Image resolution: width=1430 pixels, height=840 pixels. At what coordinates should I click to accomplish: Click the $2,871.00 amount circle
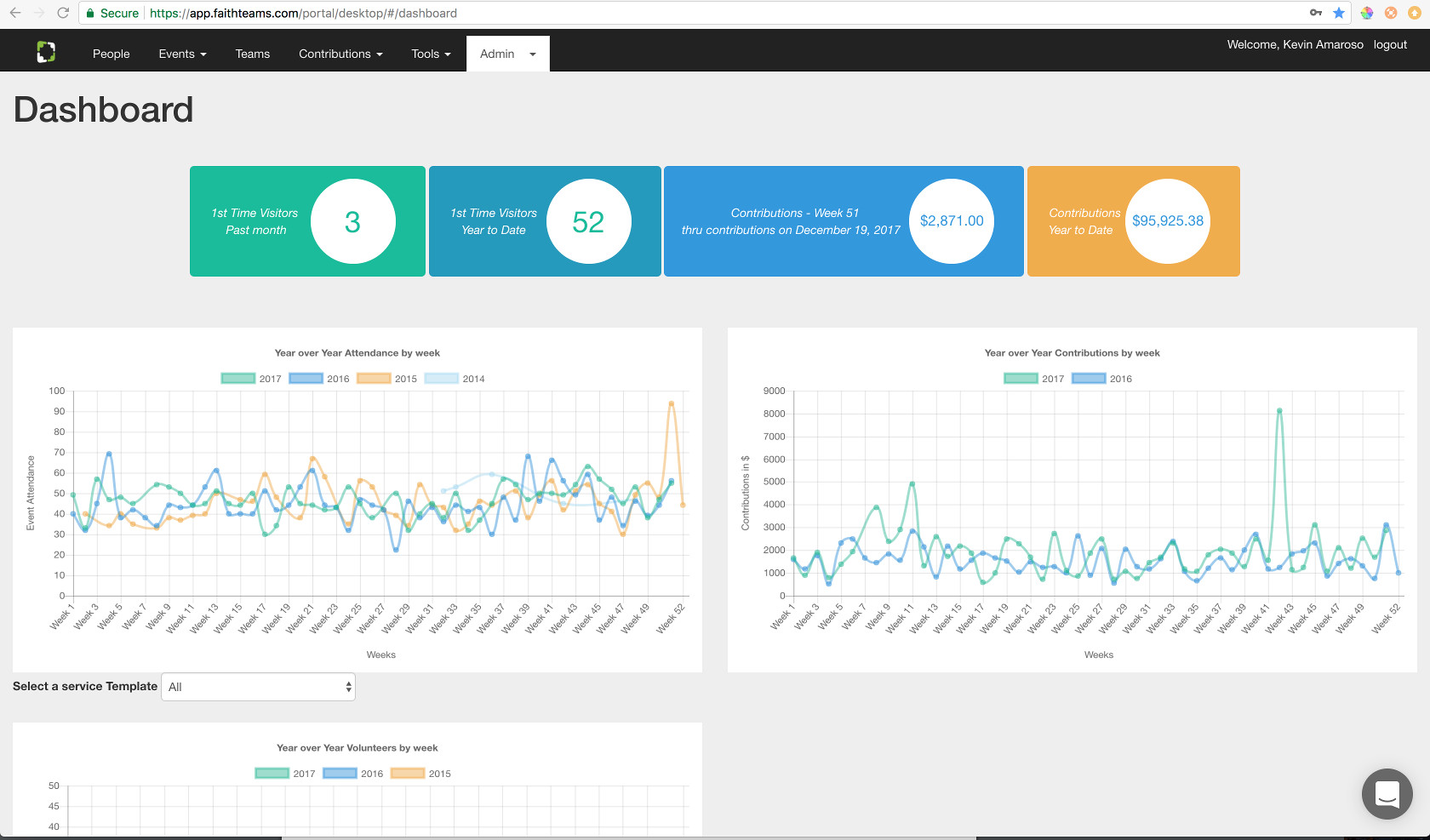pyautogui.click(x=952, y=221)
